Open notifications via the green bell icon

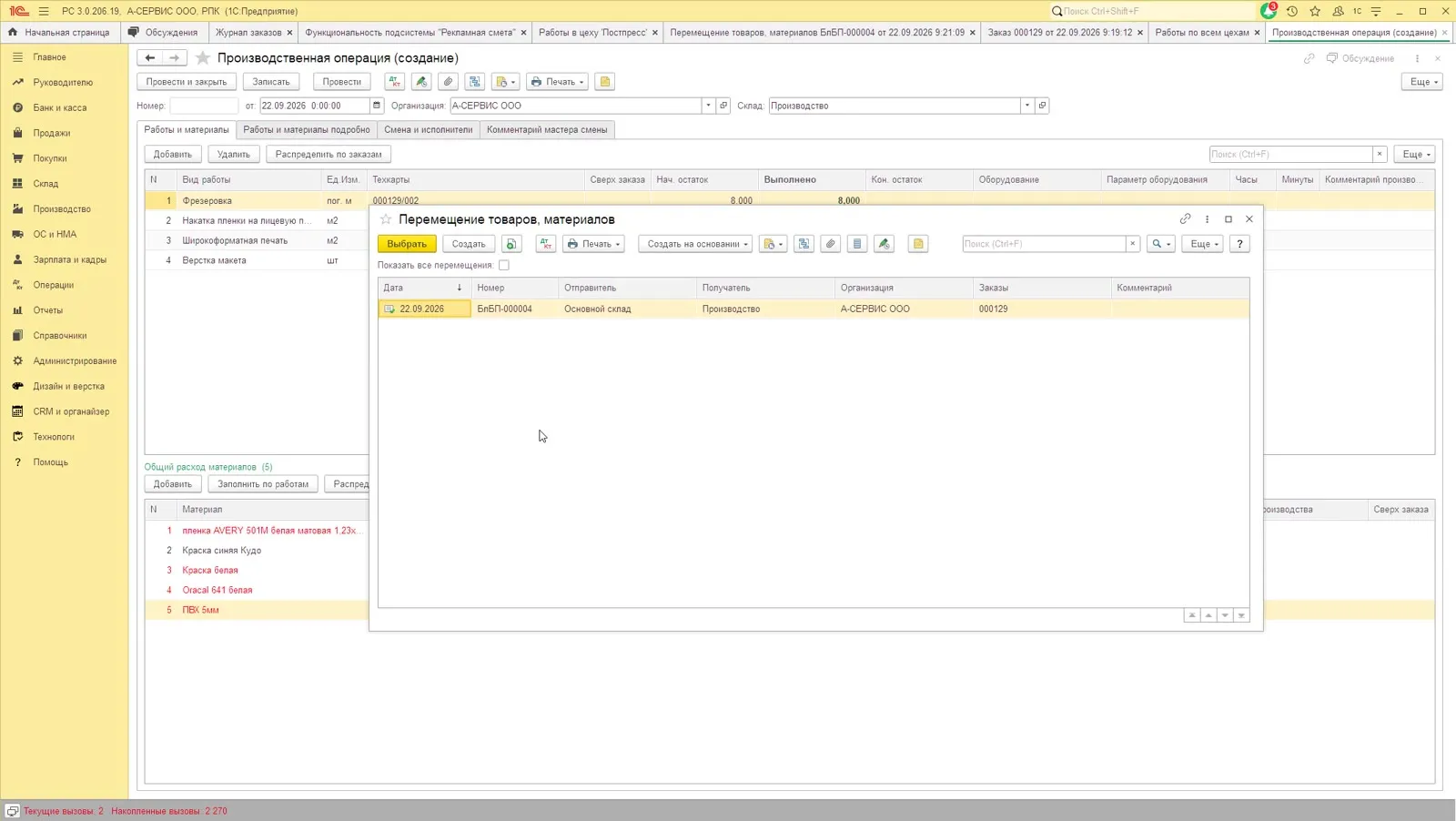click(1269, 11)
